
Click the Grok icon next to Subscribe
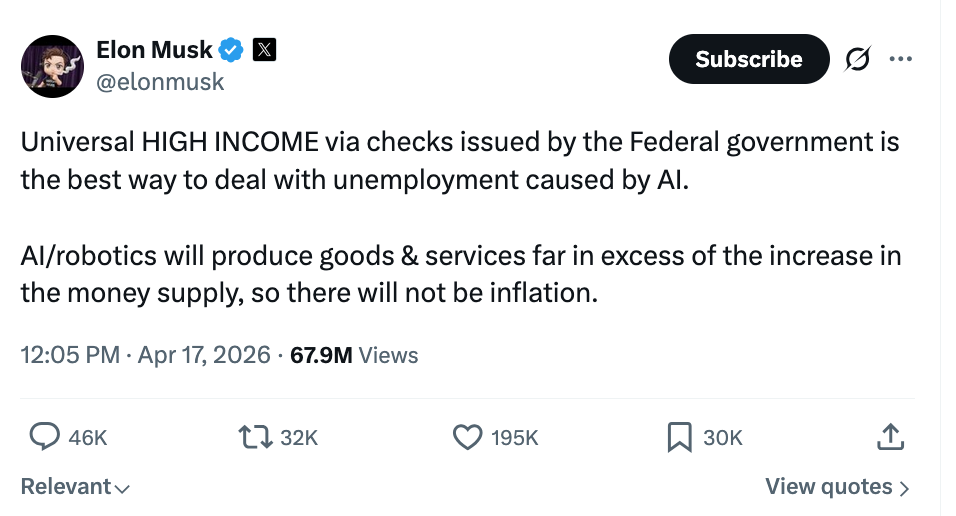[x=857, y=59]
